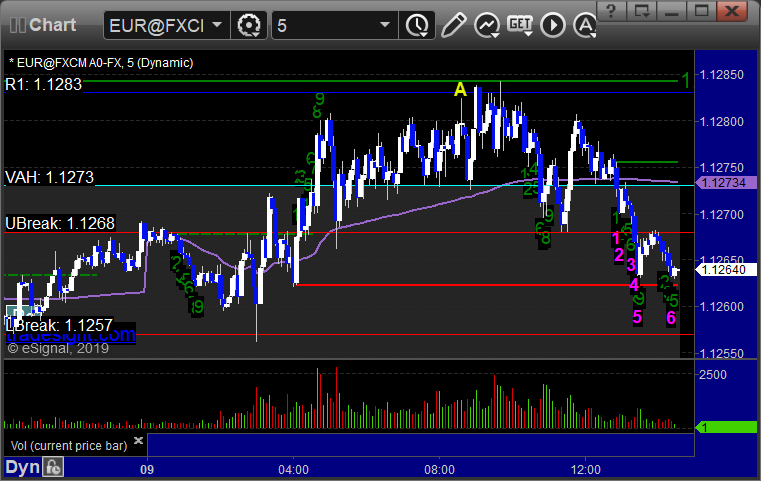Click the white 1.12640 current price tag
Image resolution: width=761 pixels, height=481 pixels.
(726, 269)
